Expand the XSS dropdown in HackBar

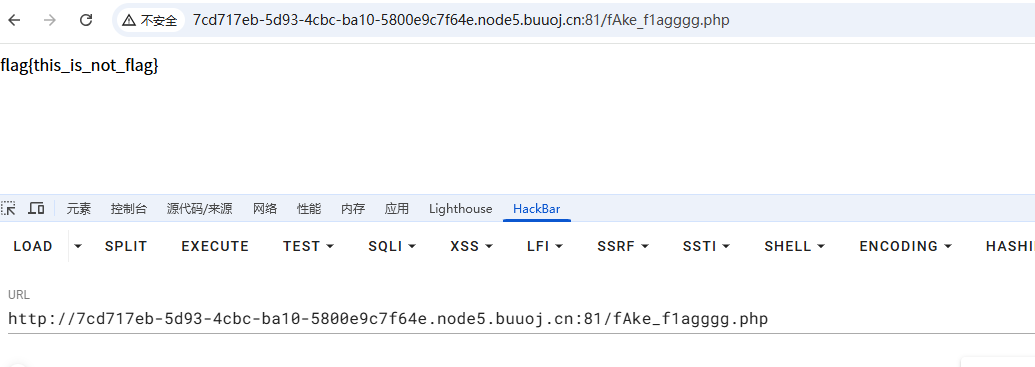click(x=471, y=246)
